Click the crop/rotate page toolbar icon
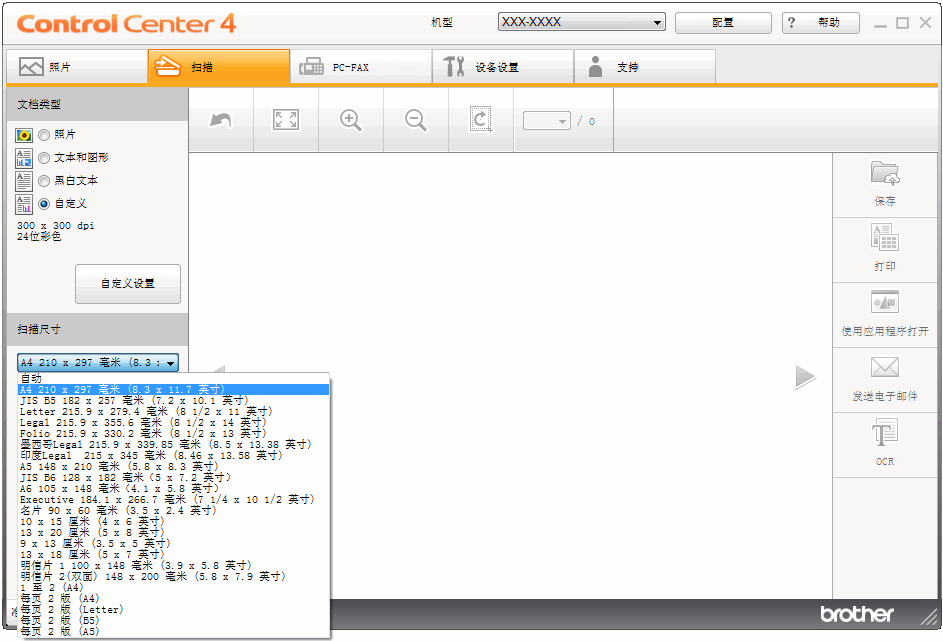Image resolution: width=943 pixels, height=641 pixels. click(x=481, y=120)
